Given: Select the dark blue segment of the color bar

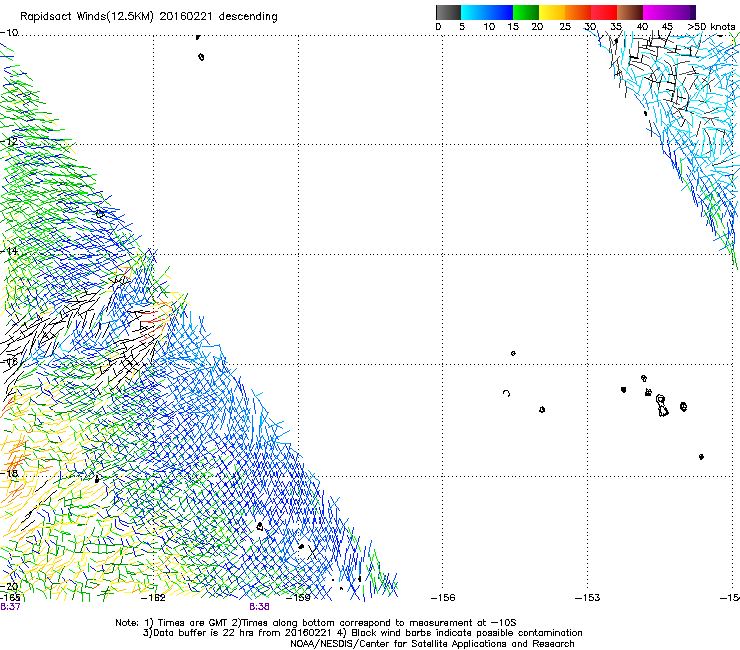Looking at the screenshot, I should tap(500, 12).
